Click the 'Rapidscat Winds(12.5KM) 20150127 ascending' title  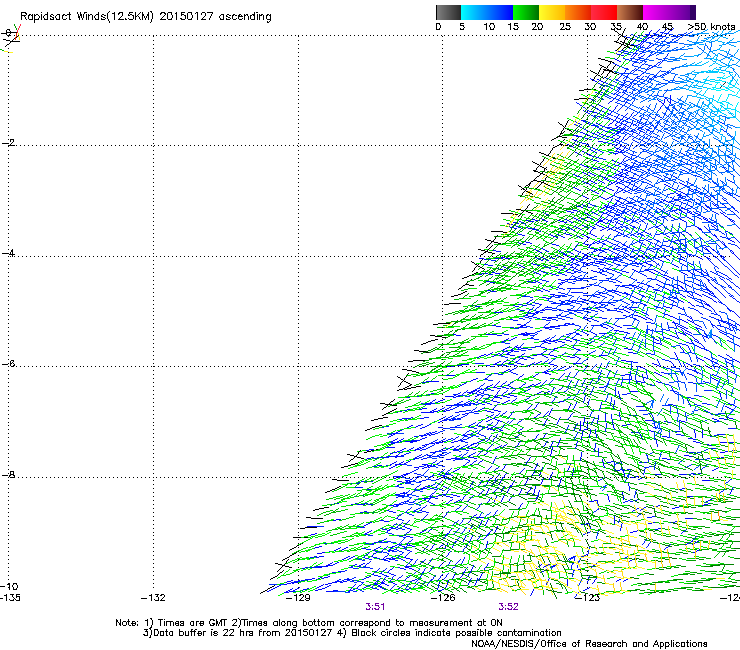click(146, 17)
